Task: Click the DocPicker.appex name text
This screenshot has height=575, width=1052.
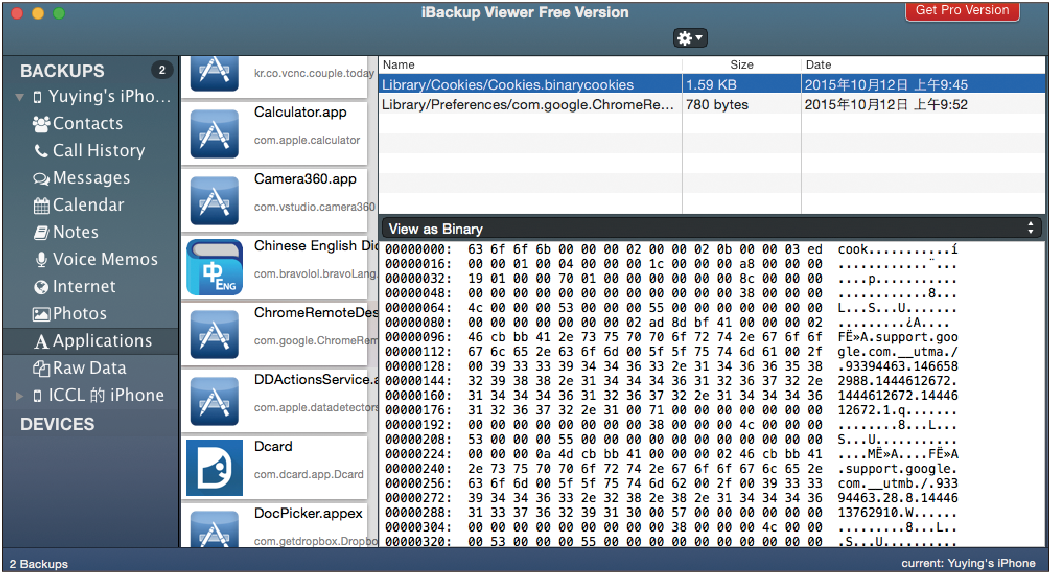Action: 308,514
